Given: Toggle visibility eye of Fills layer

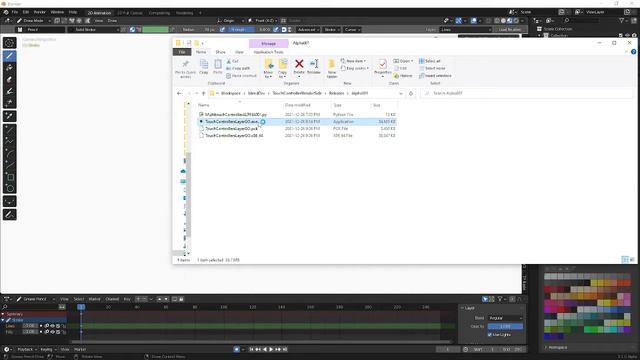Looking at the screenshot, I should click(x=52, y=332).
